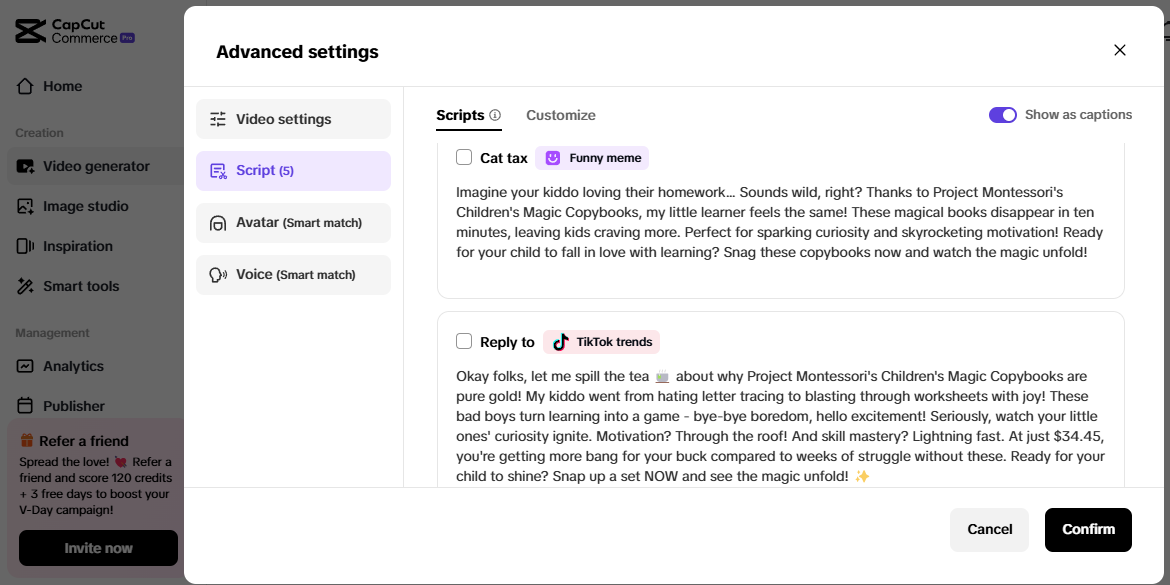The height and width of the screenshot is (585, 1170).
Task: Click the Cancel button
Action: click(x=989, y=530)
